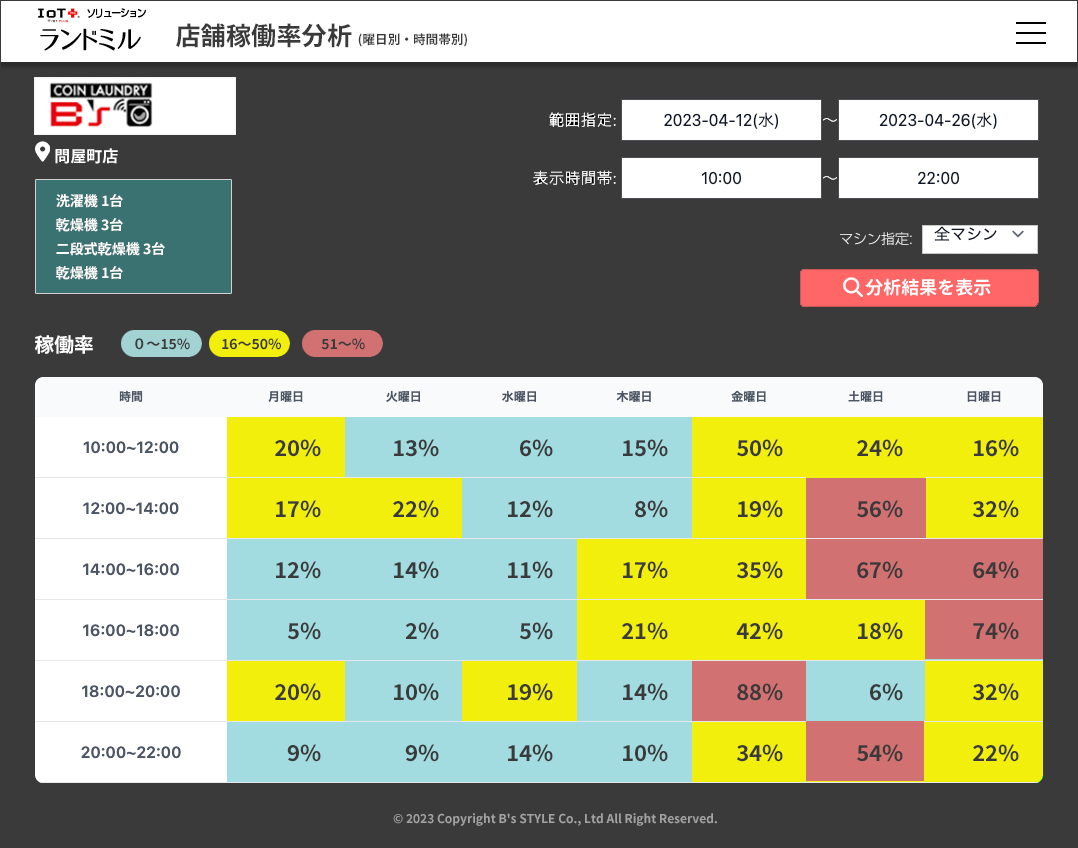Click the end date field 2023-04-26(水)

point(937,120)
